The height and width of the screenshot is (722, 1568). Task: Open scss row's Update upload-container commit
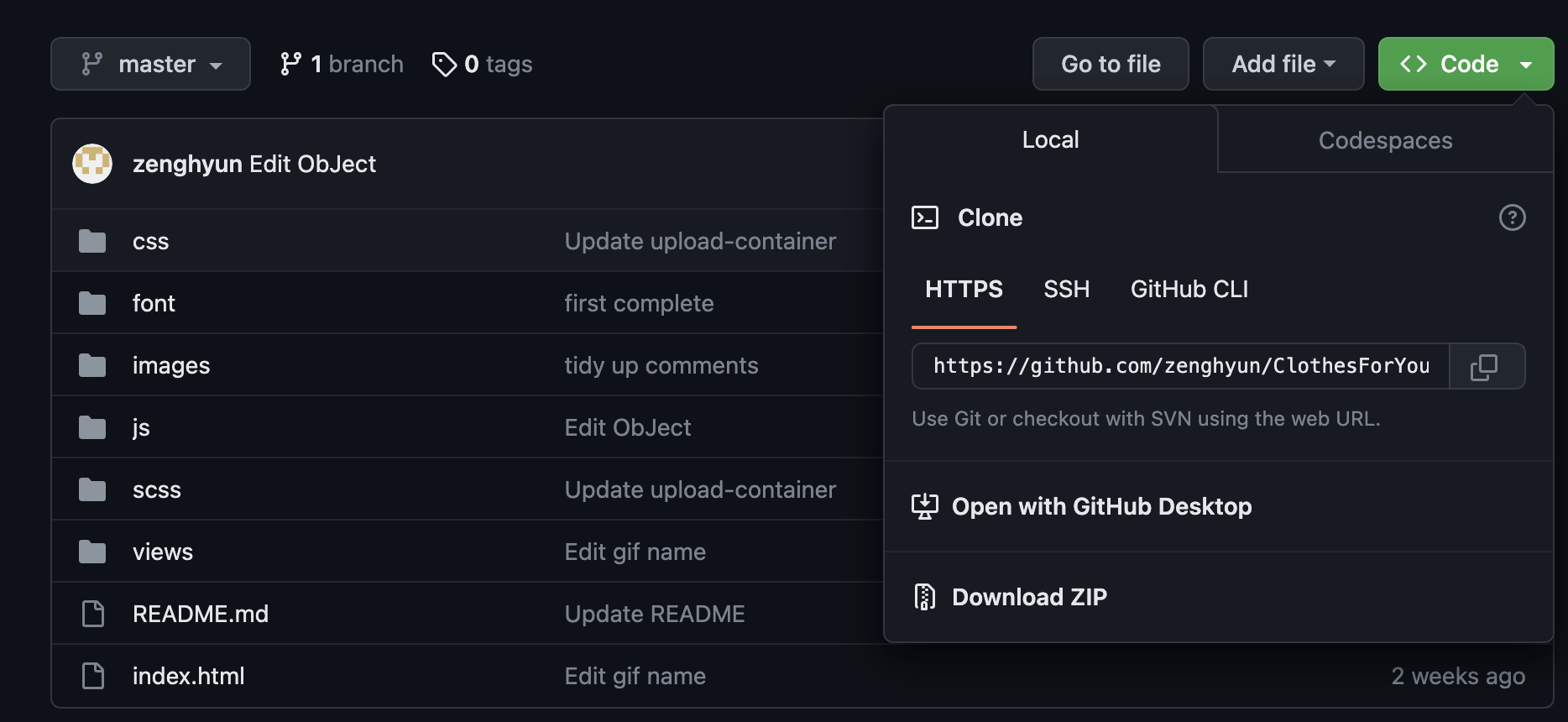pyautogui.click(x=700, y=489)
